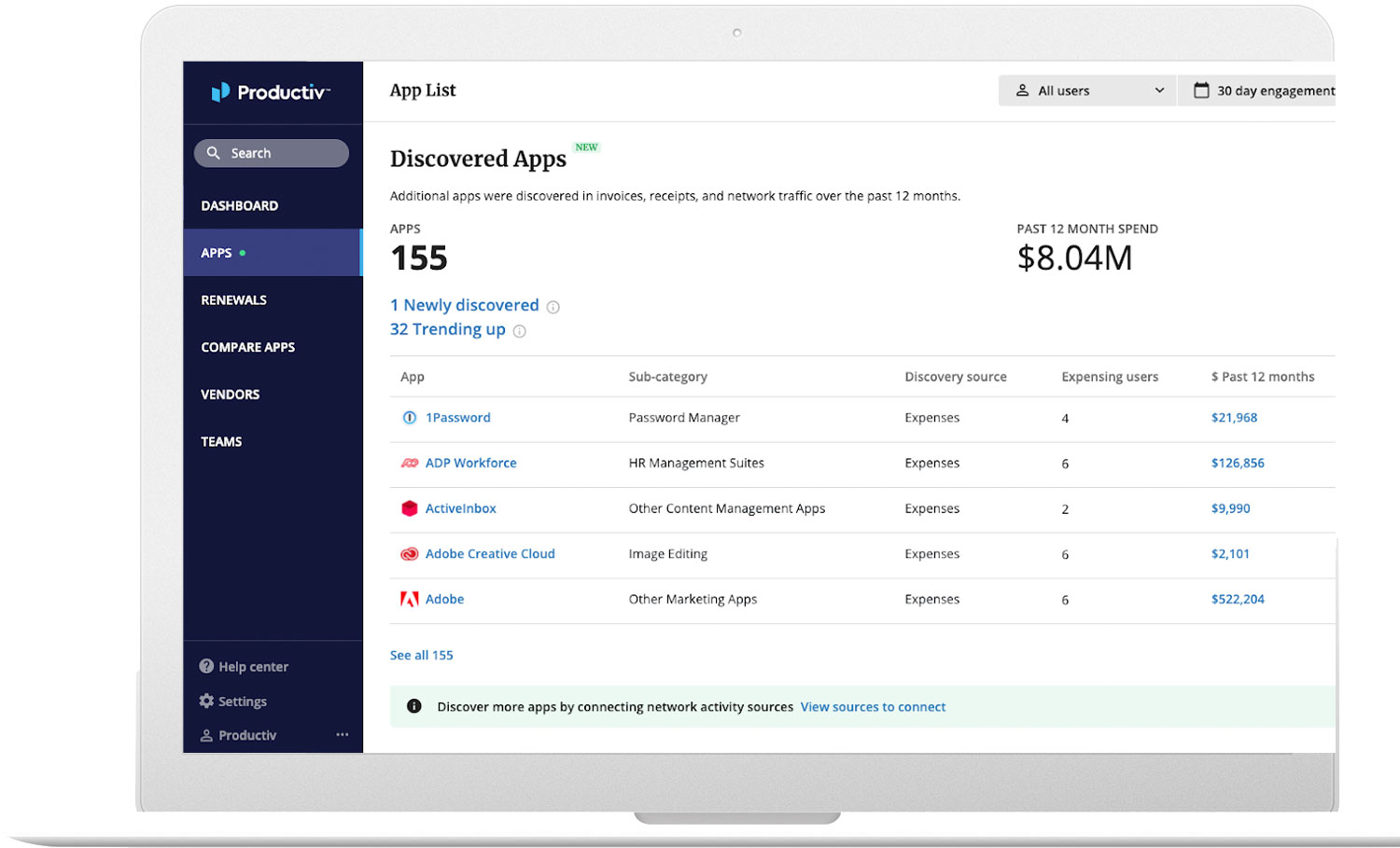The width and height of the screenshot is (1400, 848).
Task: Open the Adobe app link
Action: [x=444, y=599]
